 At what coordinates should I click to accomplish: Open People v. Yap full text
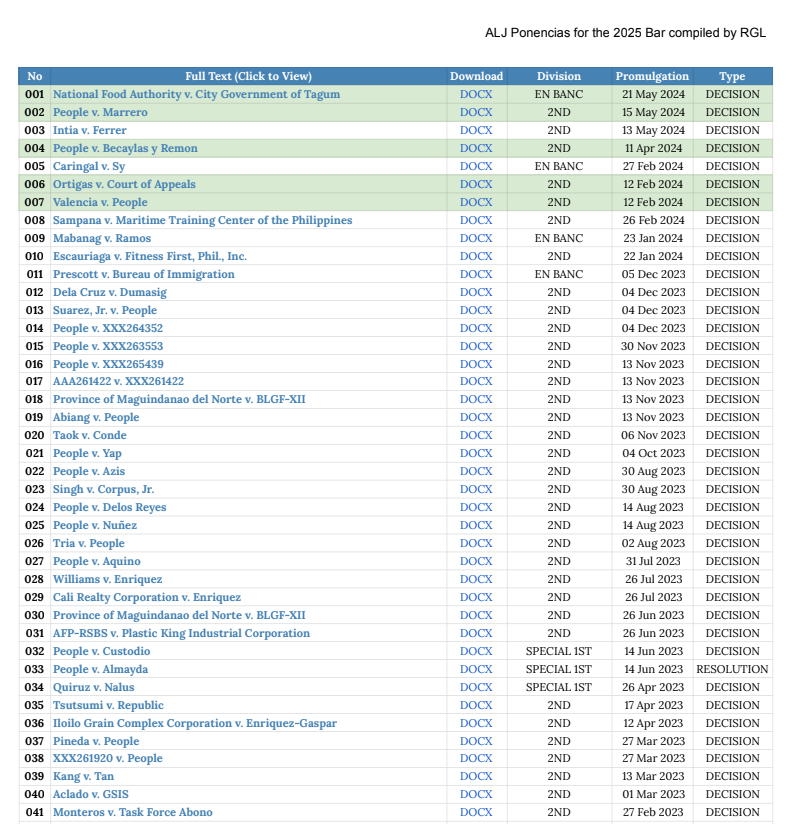pyautogui.click(x=87, y=454)
